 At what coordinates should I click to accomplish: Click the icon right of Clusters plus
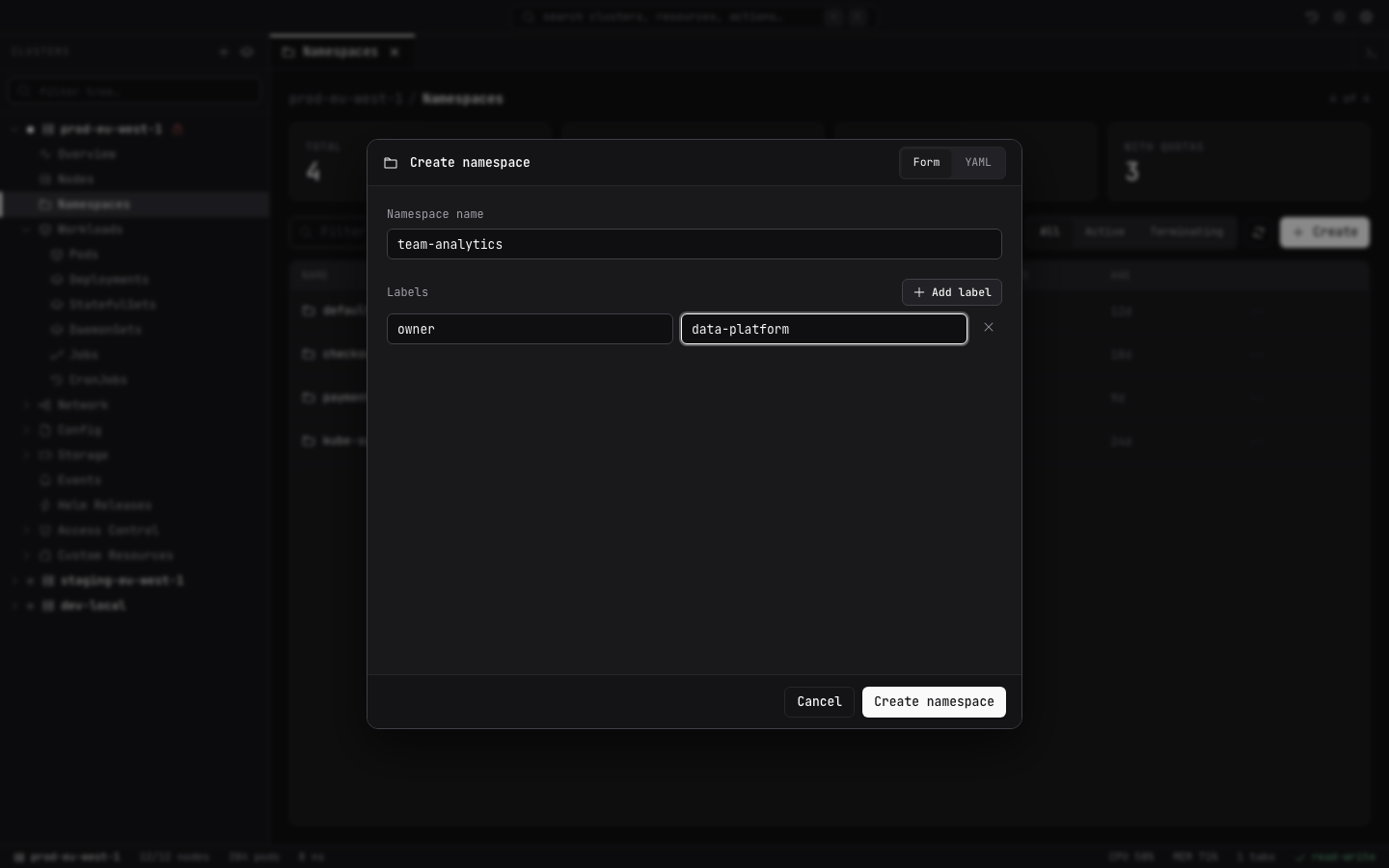click(x=247, y=52)
